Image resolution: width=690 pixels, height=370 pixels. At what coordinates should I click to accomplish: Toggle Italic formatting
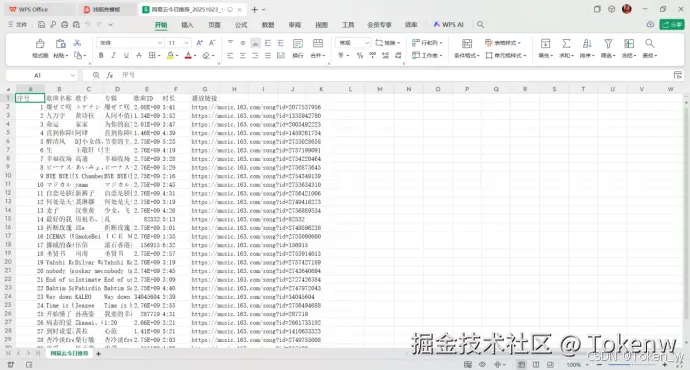click(114, 55)
